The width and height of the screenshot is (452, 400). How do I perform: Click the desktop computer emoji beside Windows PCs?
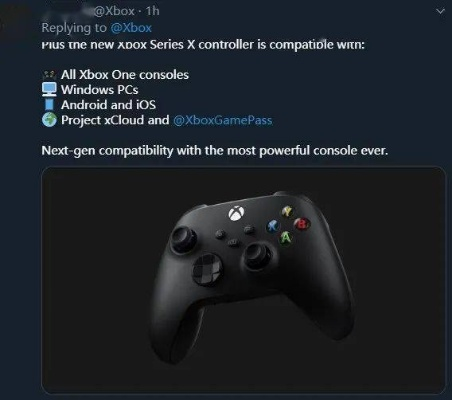tap(49, 89)
